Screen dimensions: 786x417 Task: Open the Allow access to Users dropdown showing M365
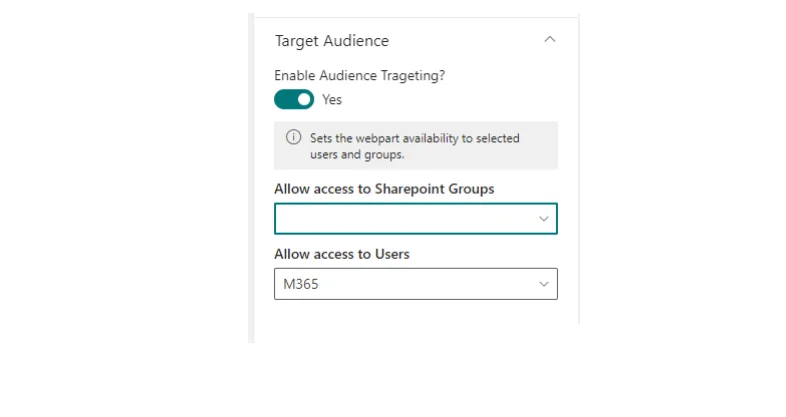point(416,284)
